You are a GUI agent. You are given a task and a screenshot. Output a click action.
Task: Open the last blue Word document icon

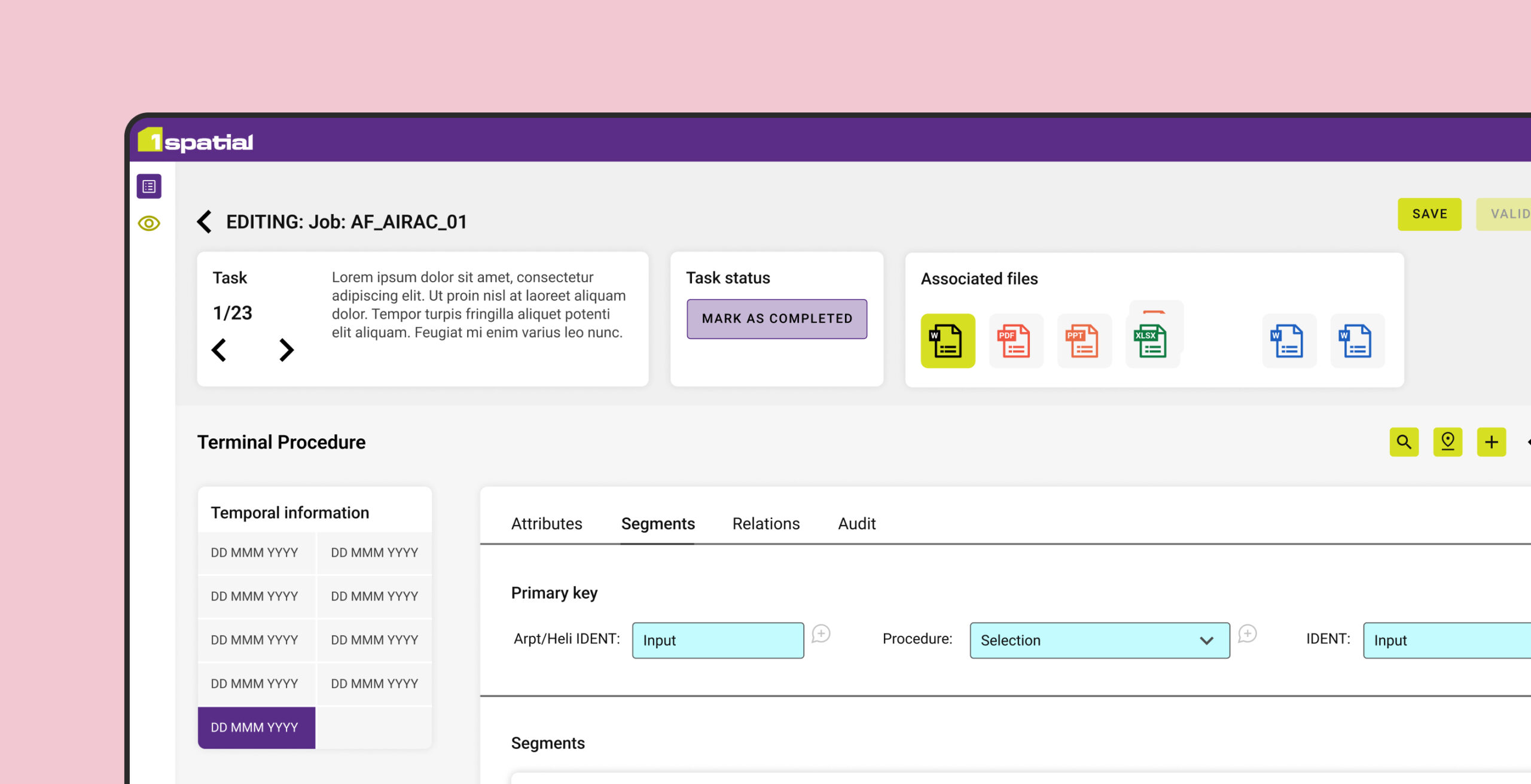tap(1357, 341)
